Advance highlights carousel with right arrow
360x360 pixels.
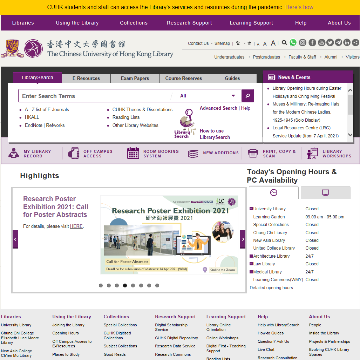(x=243, y=239)
